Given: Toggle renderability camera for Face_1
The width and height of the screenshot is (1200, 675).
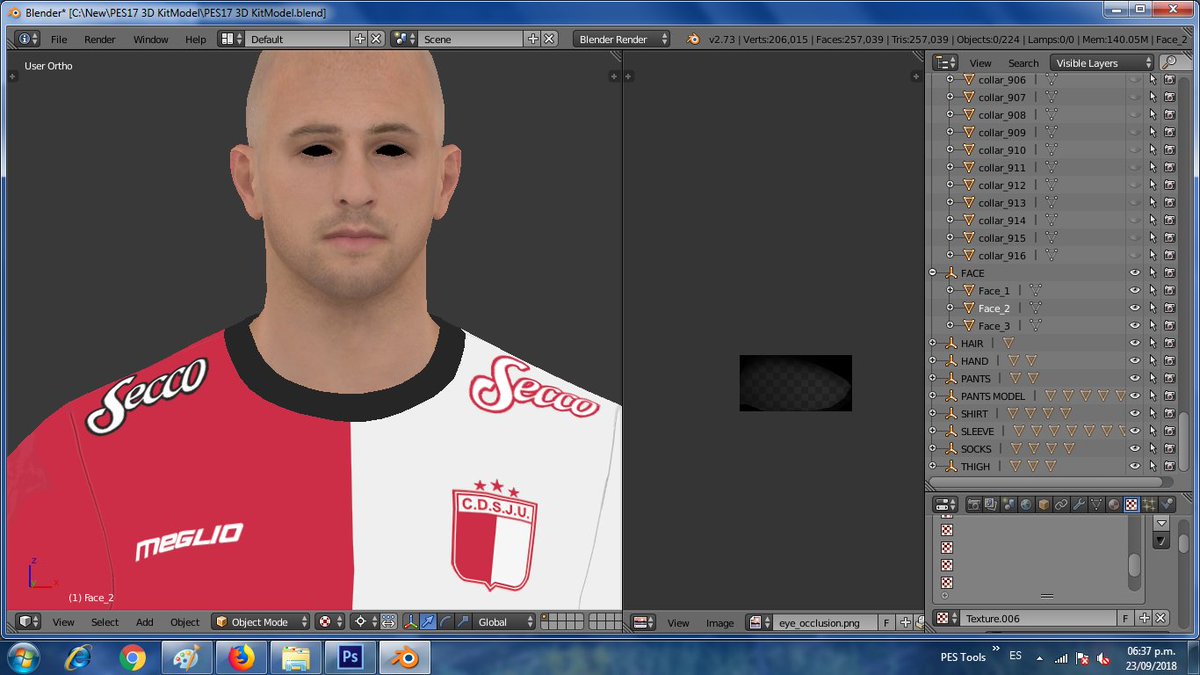Looking at the screenshot, I should click(1169, 290).
